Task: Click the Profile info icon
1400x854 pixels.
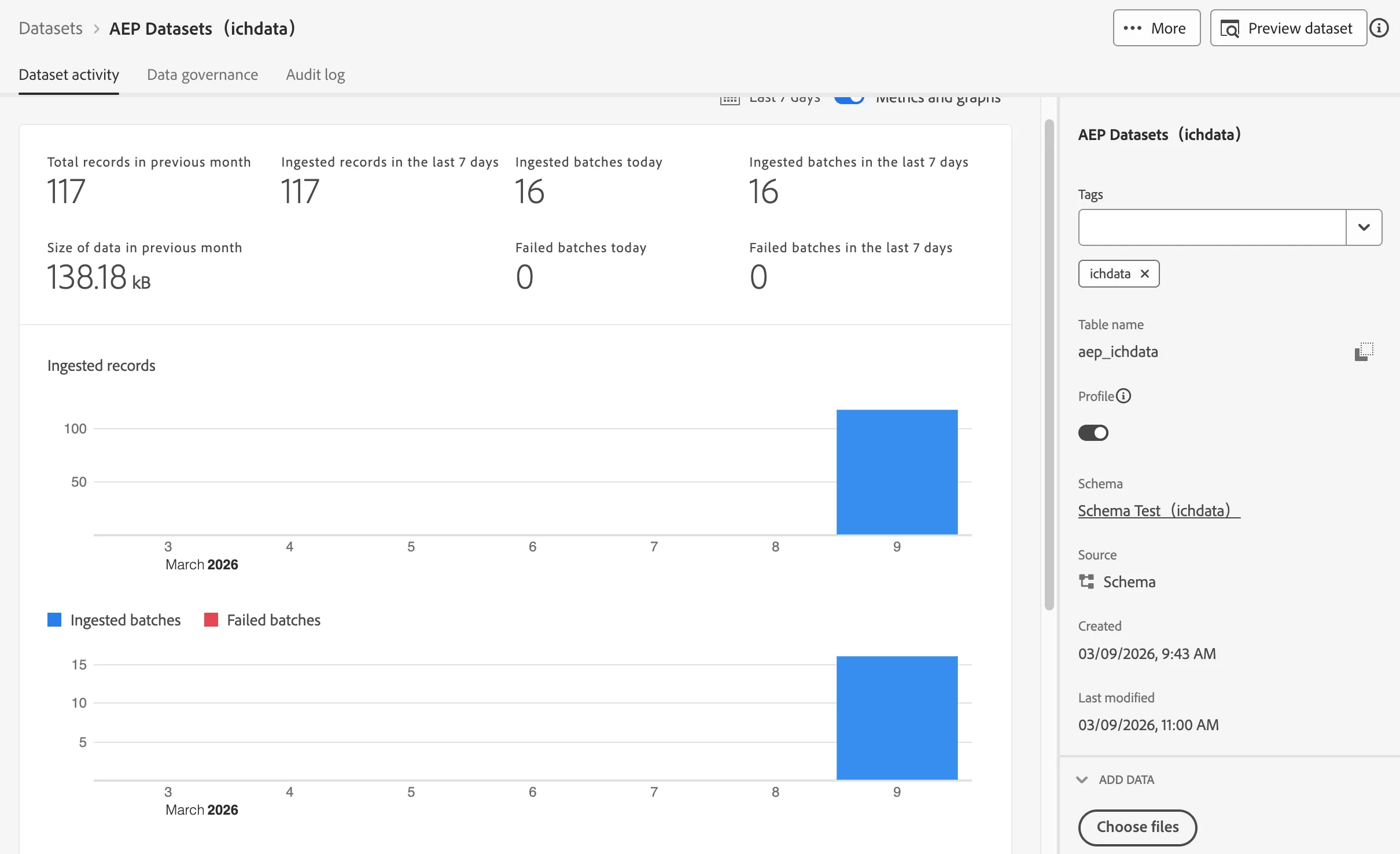Action: pos(1123,396)
